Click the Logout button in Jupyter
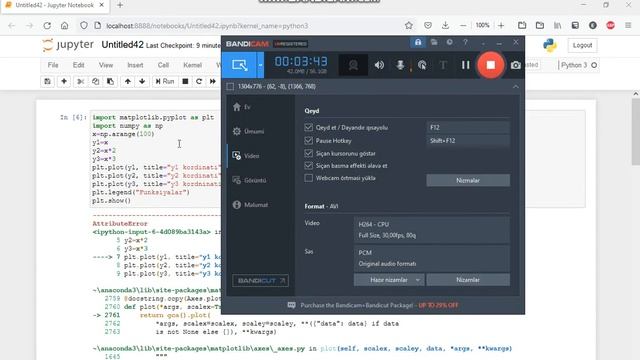Image resolution: width=640 pixels, height=360 pixels. [x=582, y=45]
